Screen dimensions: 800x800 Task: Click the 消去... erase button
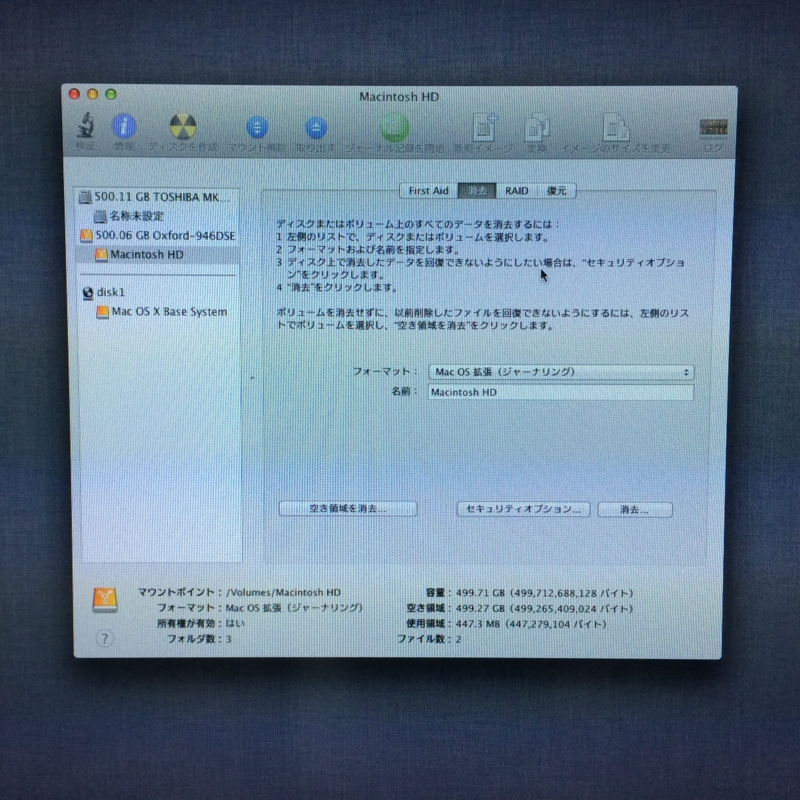tap(635, 510)
